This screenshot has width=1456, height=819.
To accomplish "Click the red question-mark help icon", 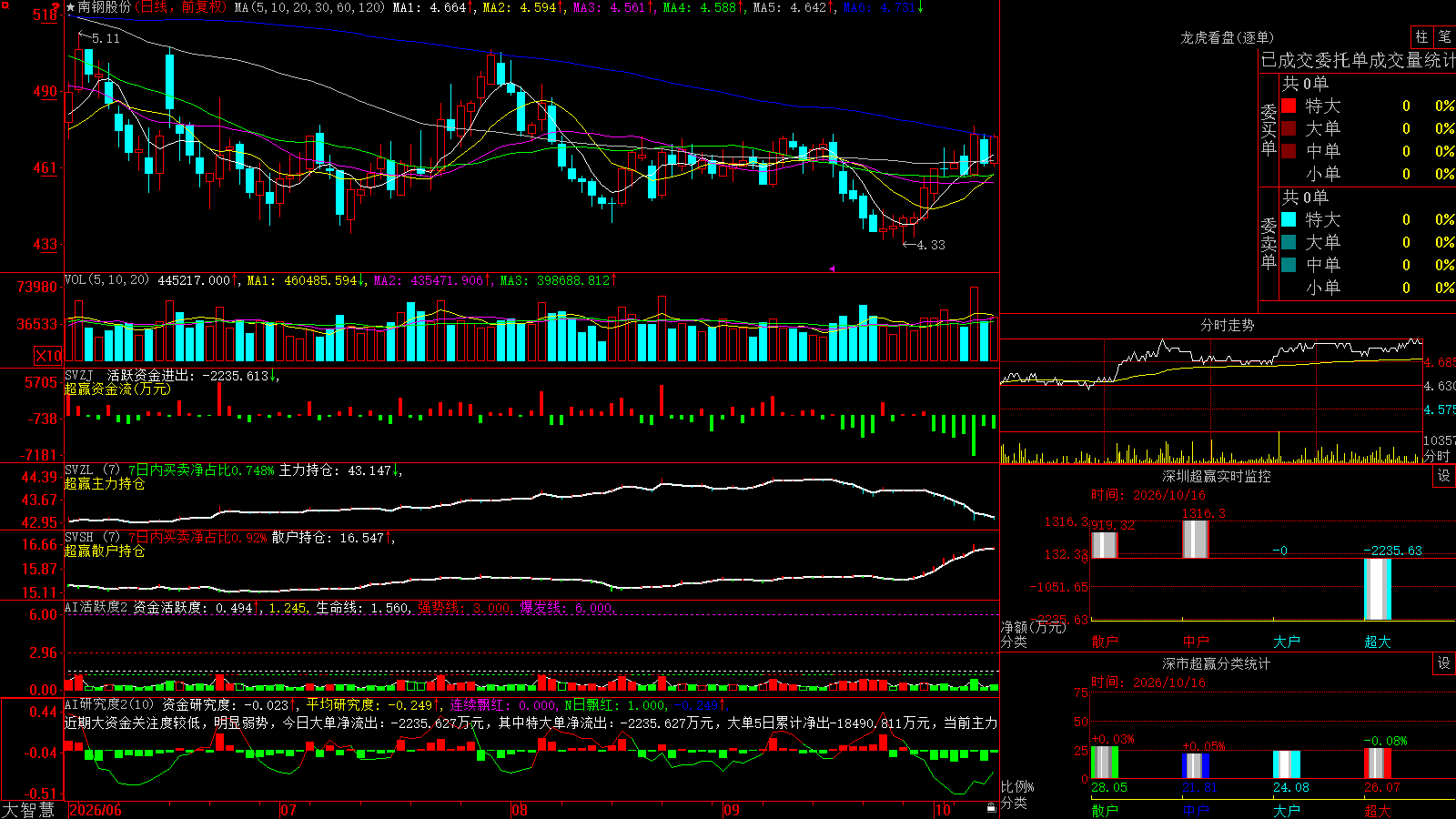I will [56, 7].
